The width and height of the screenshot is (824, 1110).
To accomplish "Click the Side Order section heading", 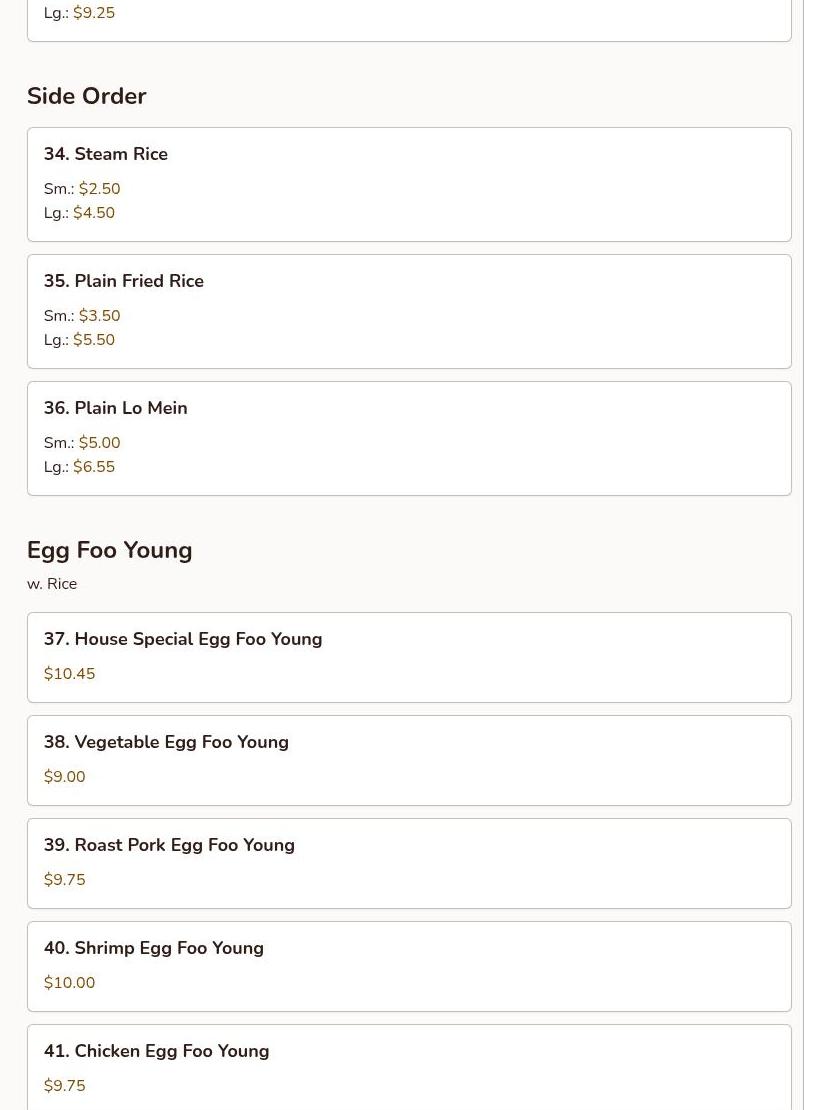I will click(x=87, y=96).
